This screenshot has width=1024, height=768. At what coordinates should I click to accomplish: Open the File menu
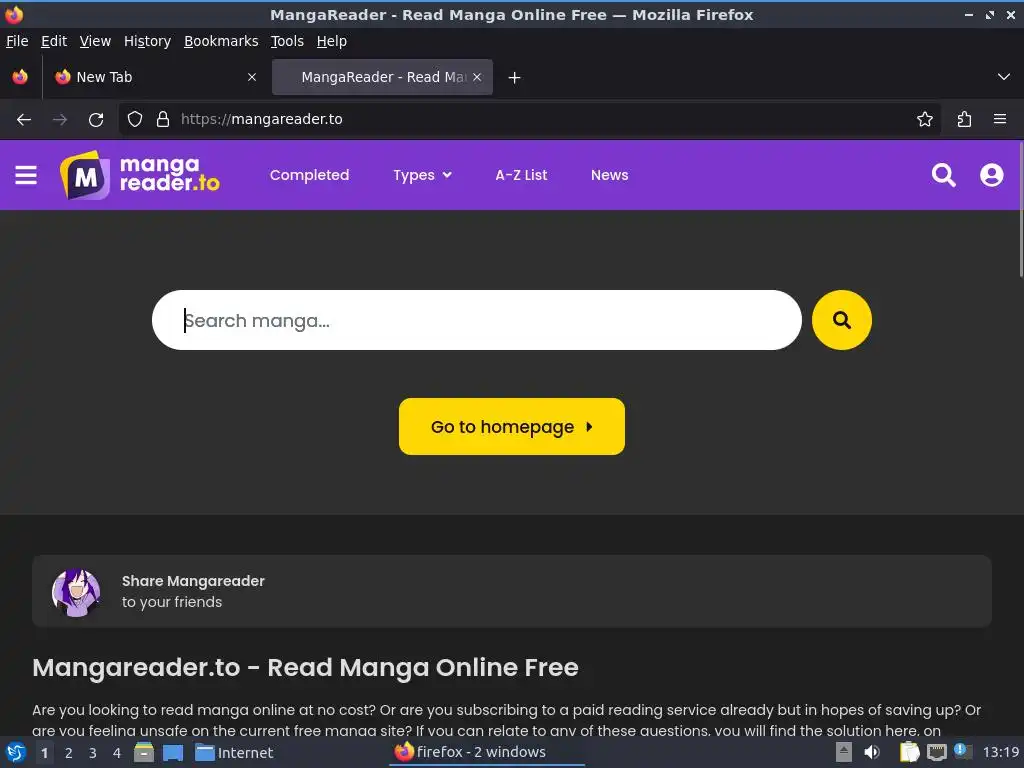pos(17,41)
